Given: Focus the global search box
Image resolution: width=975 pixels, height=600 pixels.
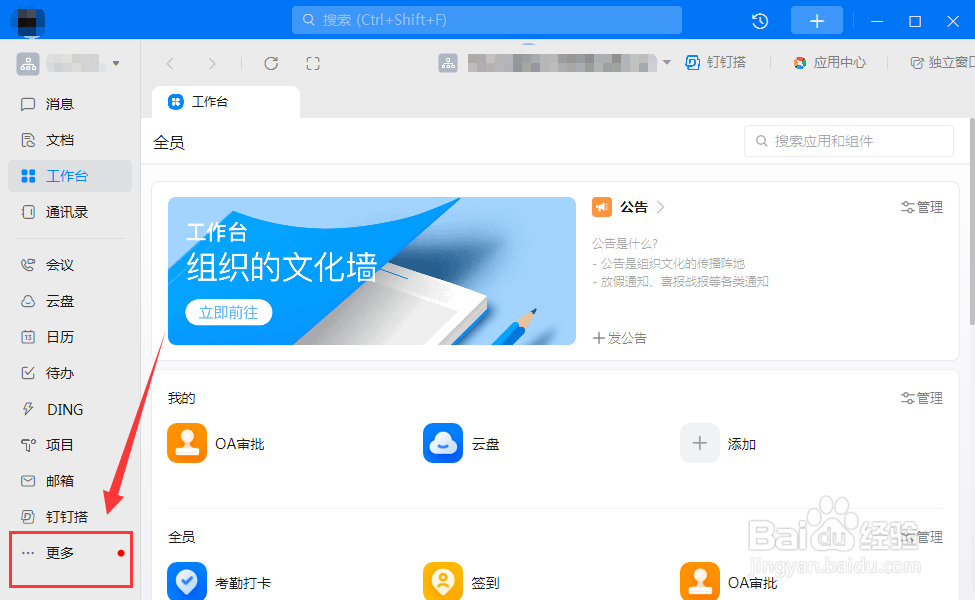Looking at the screenshot, I should [x=487, y=20].
